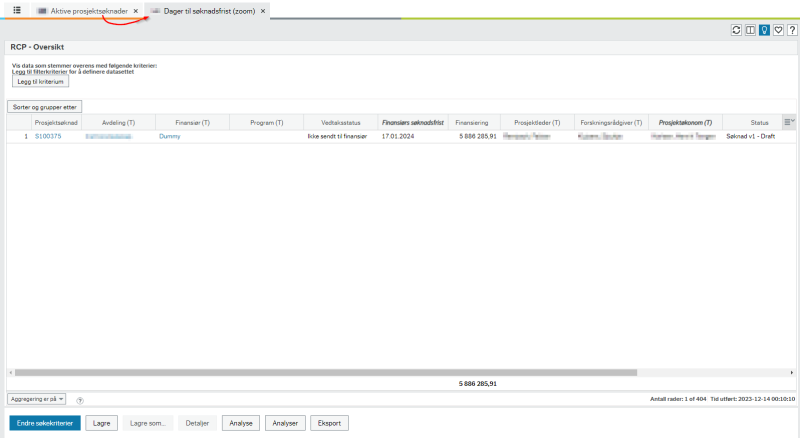
Task: Click the 'Antall rader: 1 of 404' text
Action: click(x=678, y=399)
